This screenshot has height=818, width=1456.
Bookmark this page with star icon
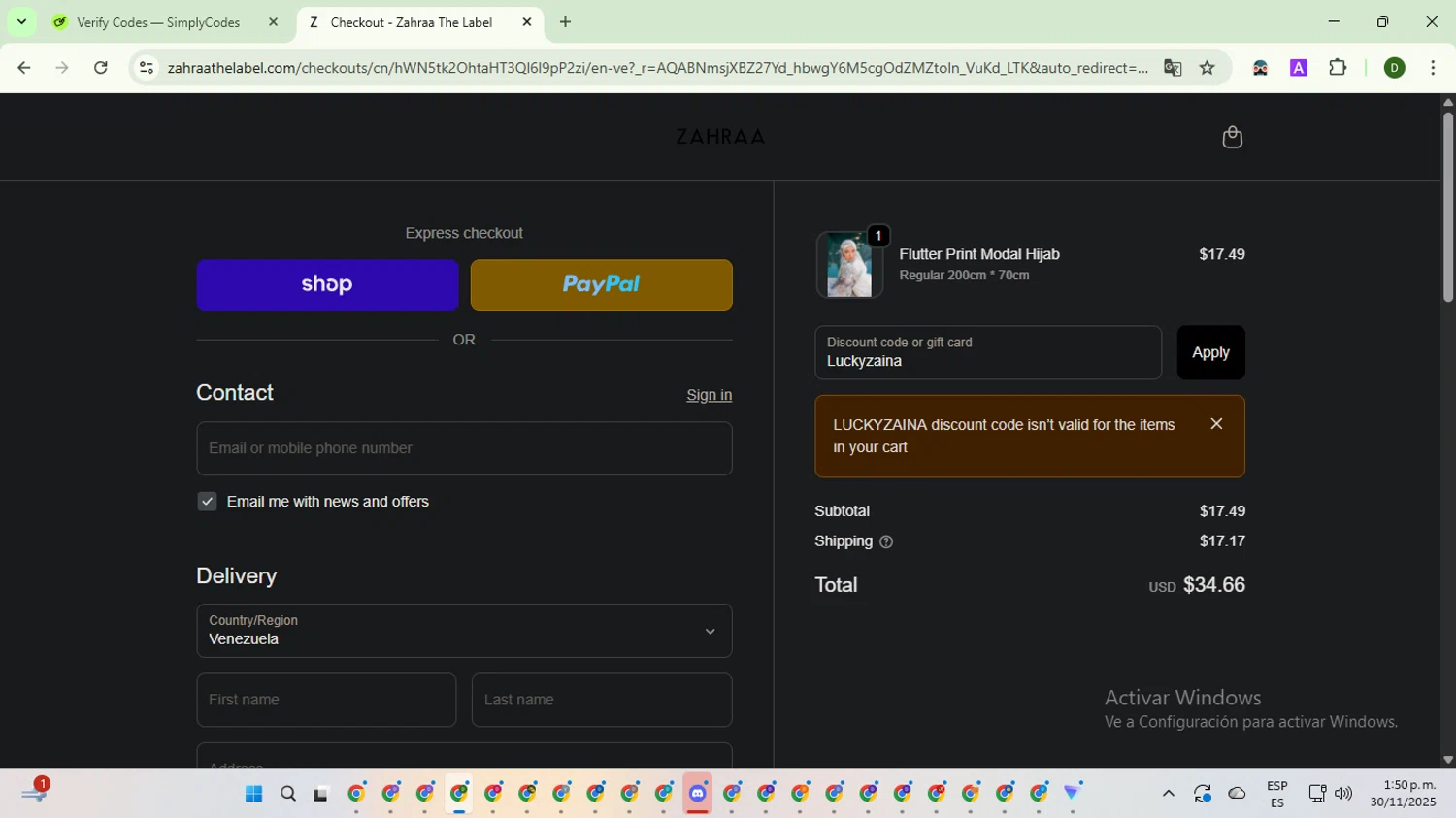point(1208,68)
